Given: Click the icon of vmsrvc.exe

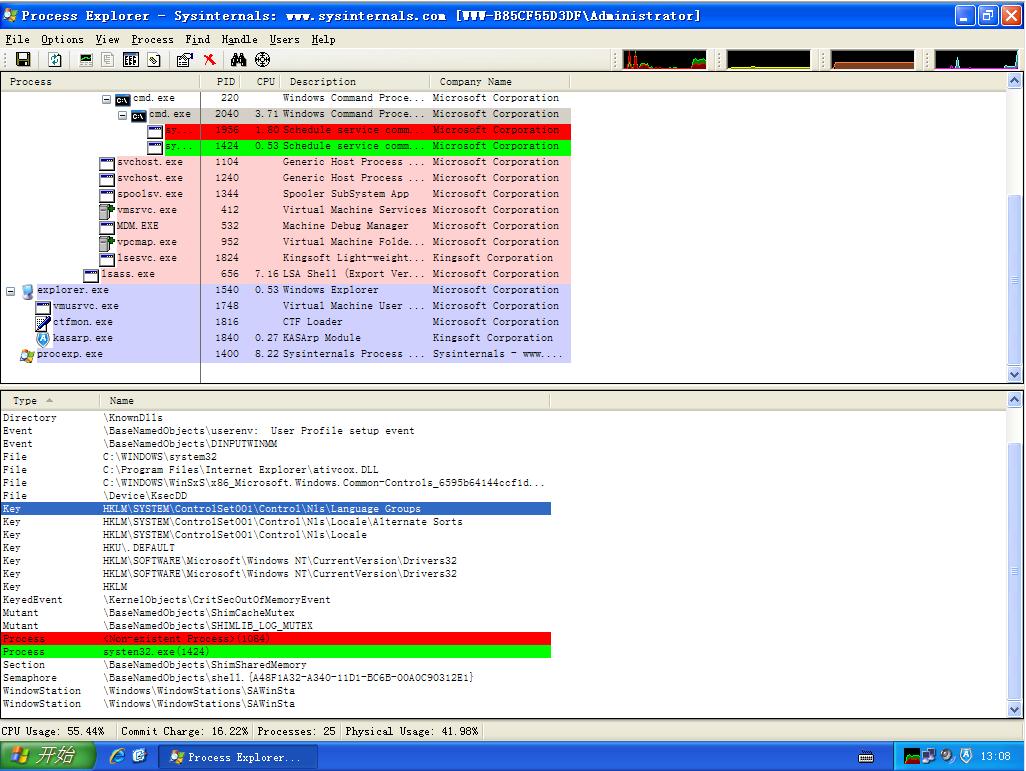Looking at the screenshot, I should pyautogui.click(x=107, y=211).
